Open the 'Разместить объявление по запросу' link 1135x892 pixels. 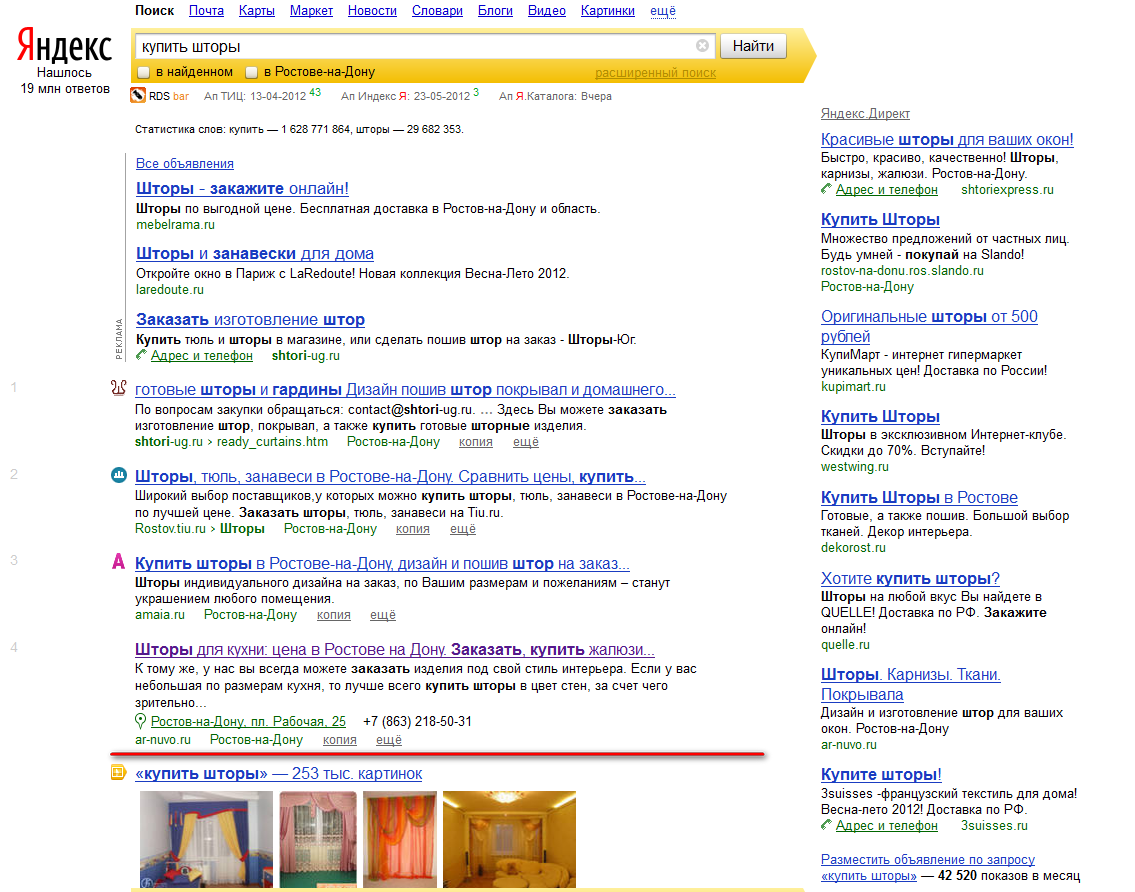[928, 859]
